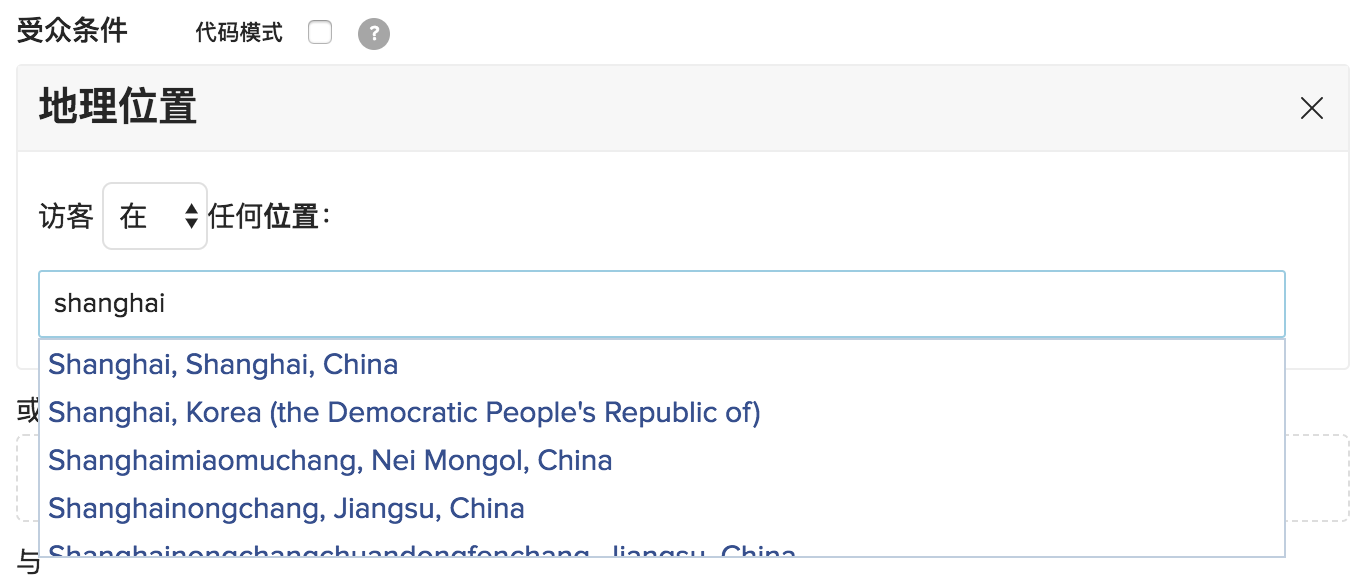This screenshot has height=588, width=1364.
Task: Click the up-down arrows beside 在
Action: pyautogui.click(x=192, y=216)
